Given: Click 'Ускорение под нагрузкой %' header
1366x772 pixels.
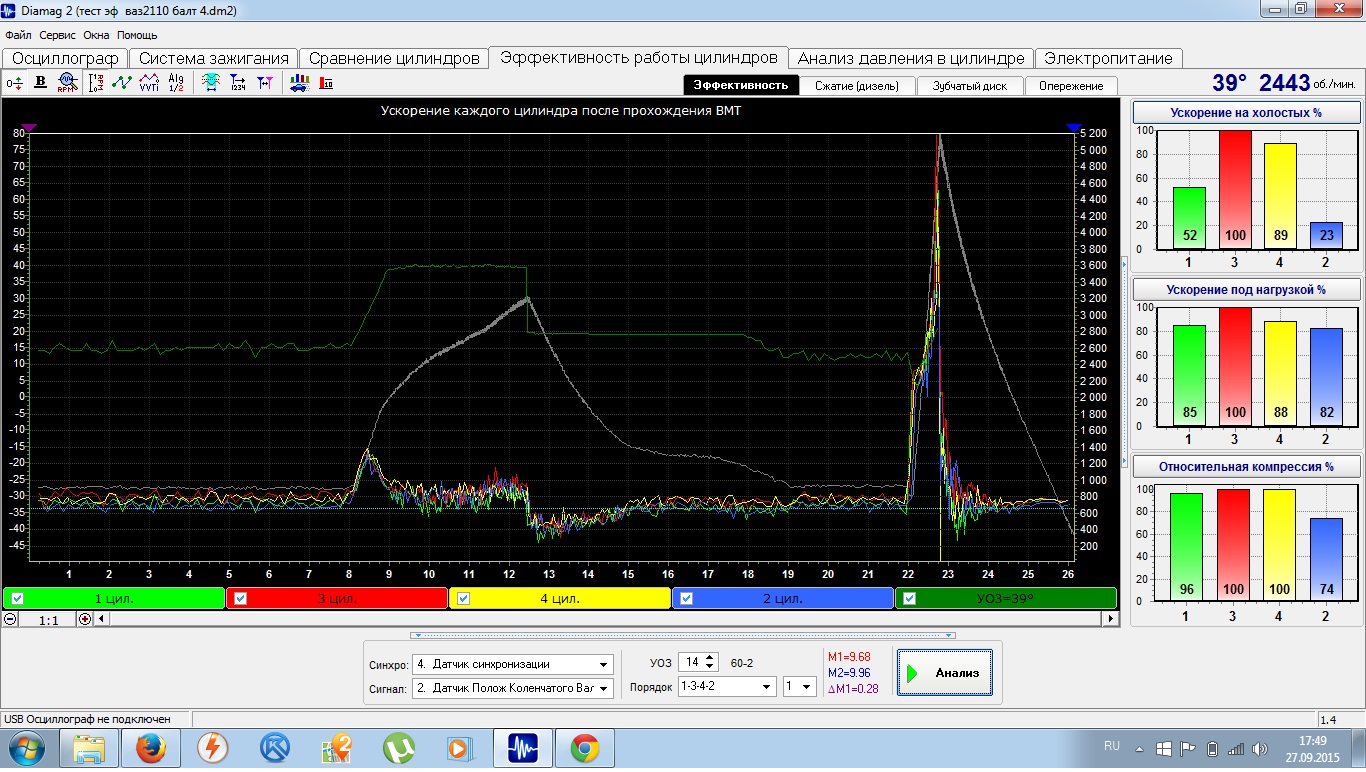Looking at the screenshot, I should click(1246, 290).
